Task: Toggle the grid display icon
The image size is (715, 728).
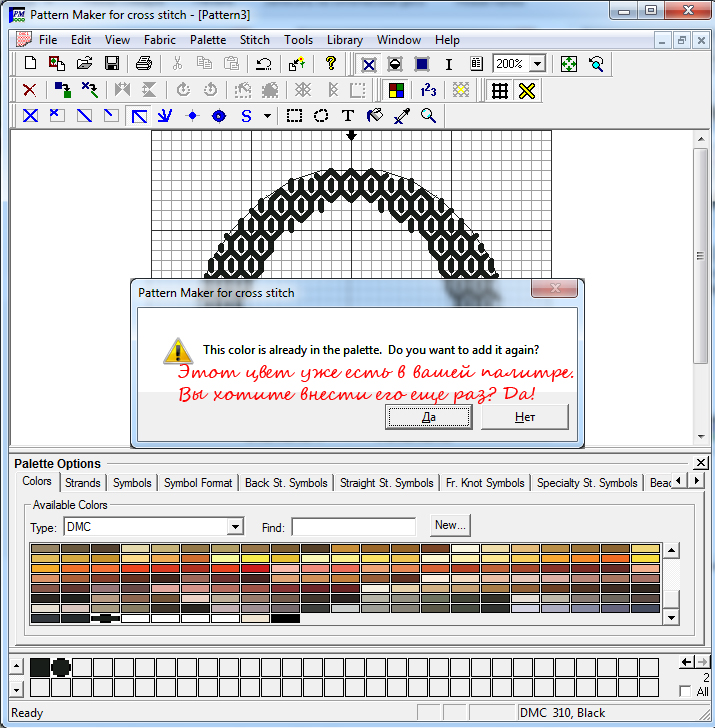Action: (500, 91)
